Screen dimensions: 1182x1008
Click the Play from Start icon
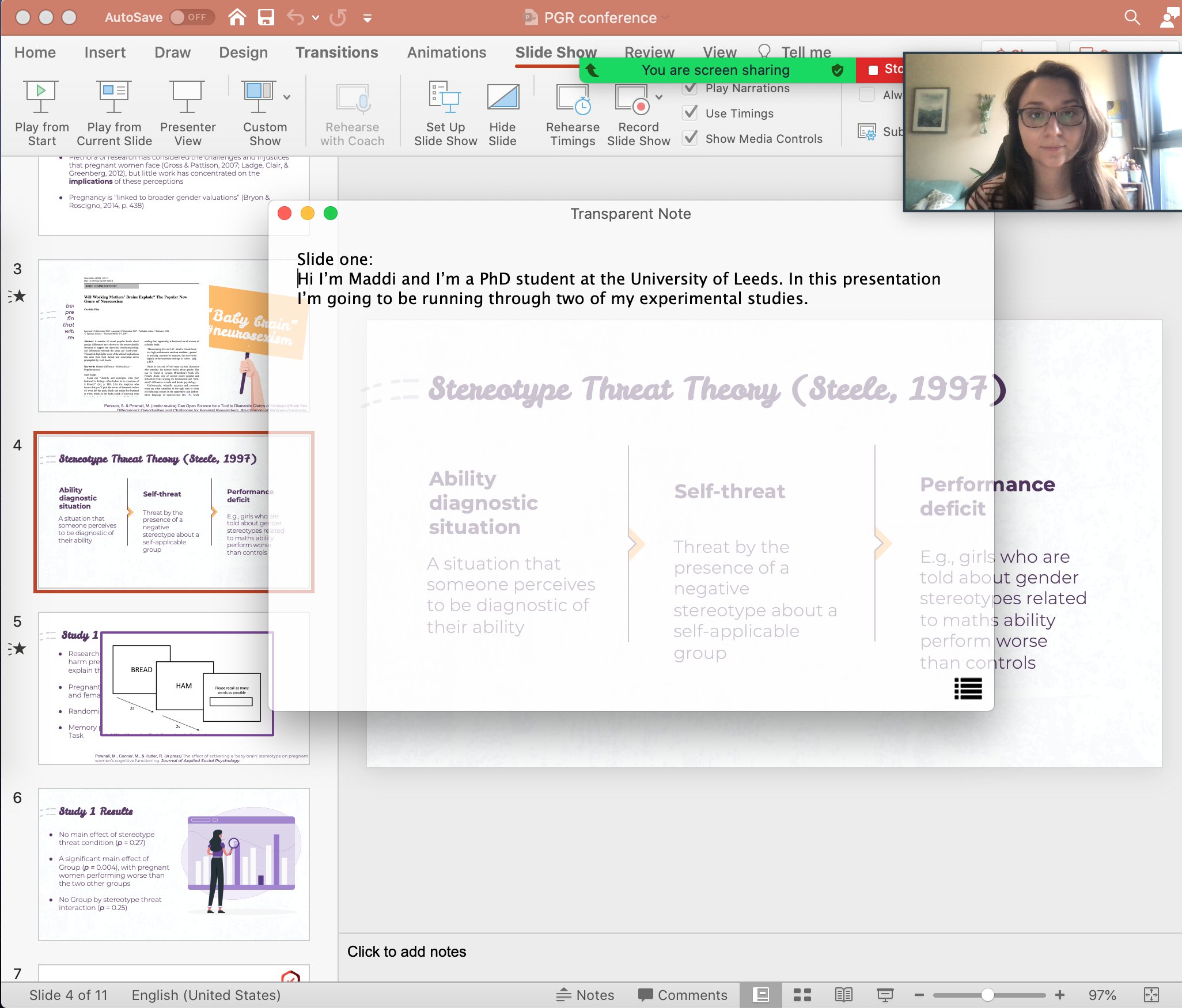tap(41, 97)
